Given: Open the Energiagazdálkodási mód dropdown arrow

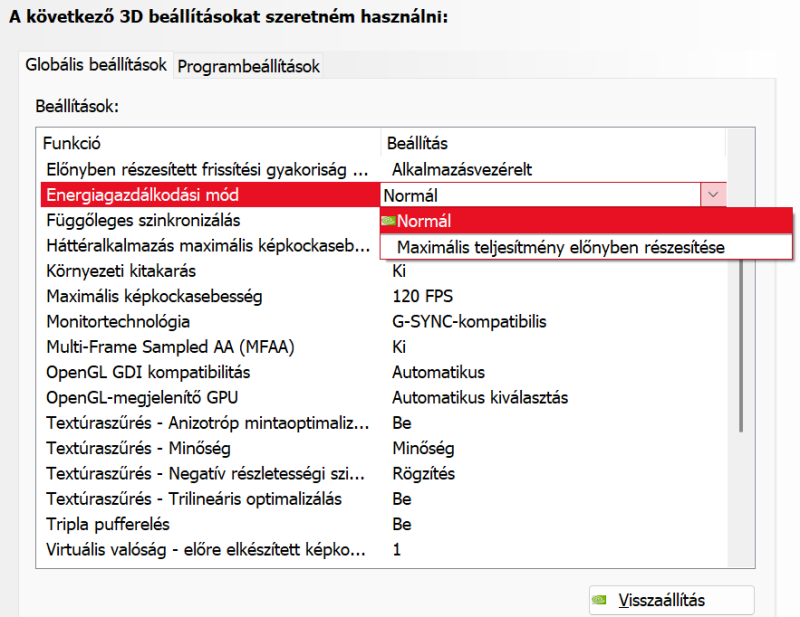Looking at the screenshot, I should [x=712, y=195].
